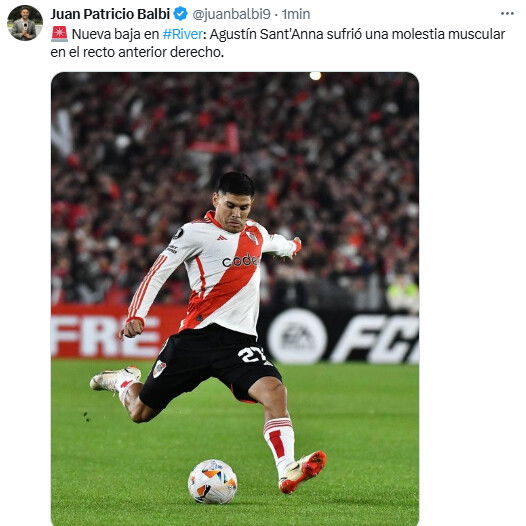Click the EA Sports logo on ad board
This screenshot has height=526, width=526.
tap(298, 336)
